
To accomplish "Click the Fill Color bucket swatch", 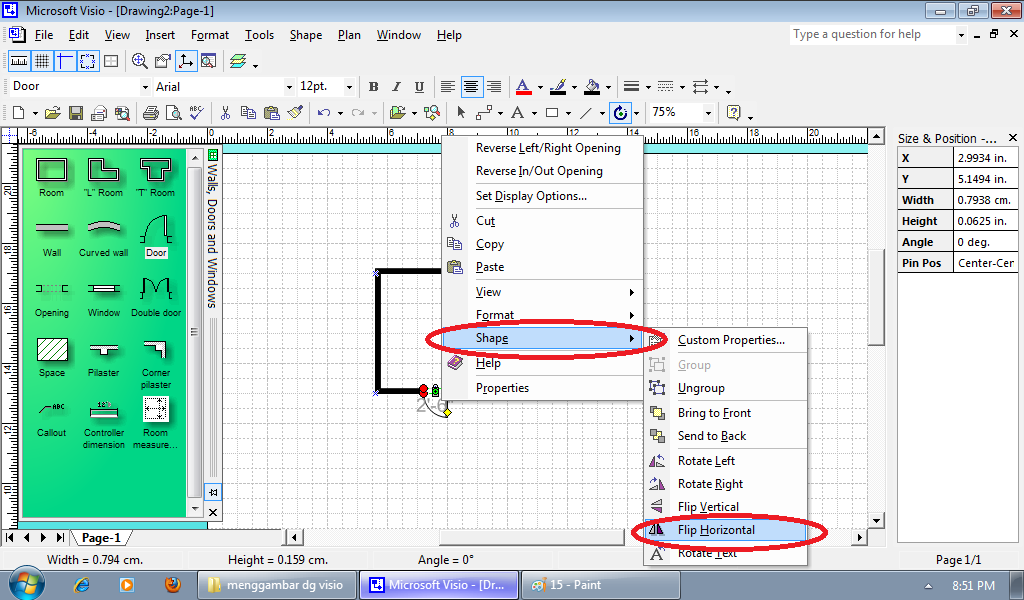I will (x=592, y=87).
